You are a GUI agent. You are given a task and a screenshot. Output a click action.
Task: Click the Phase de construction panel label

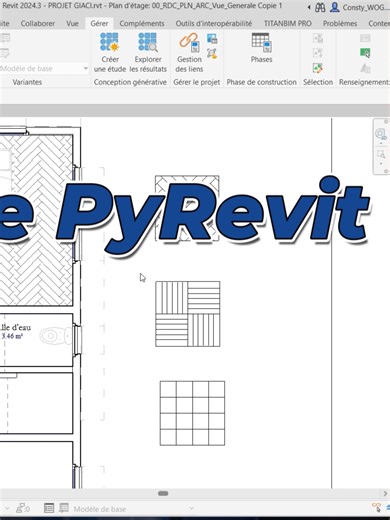pos(262,82)
